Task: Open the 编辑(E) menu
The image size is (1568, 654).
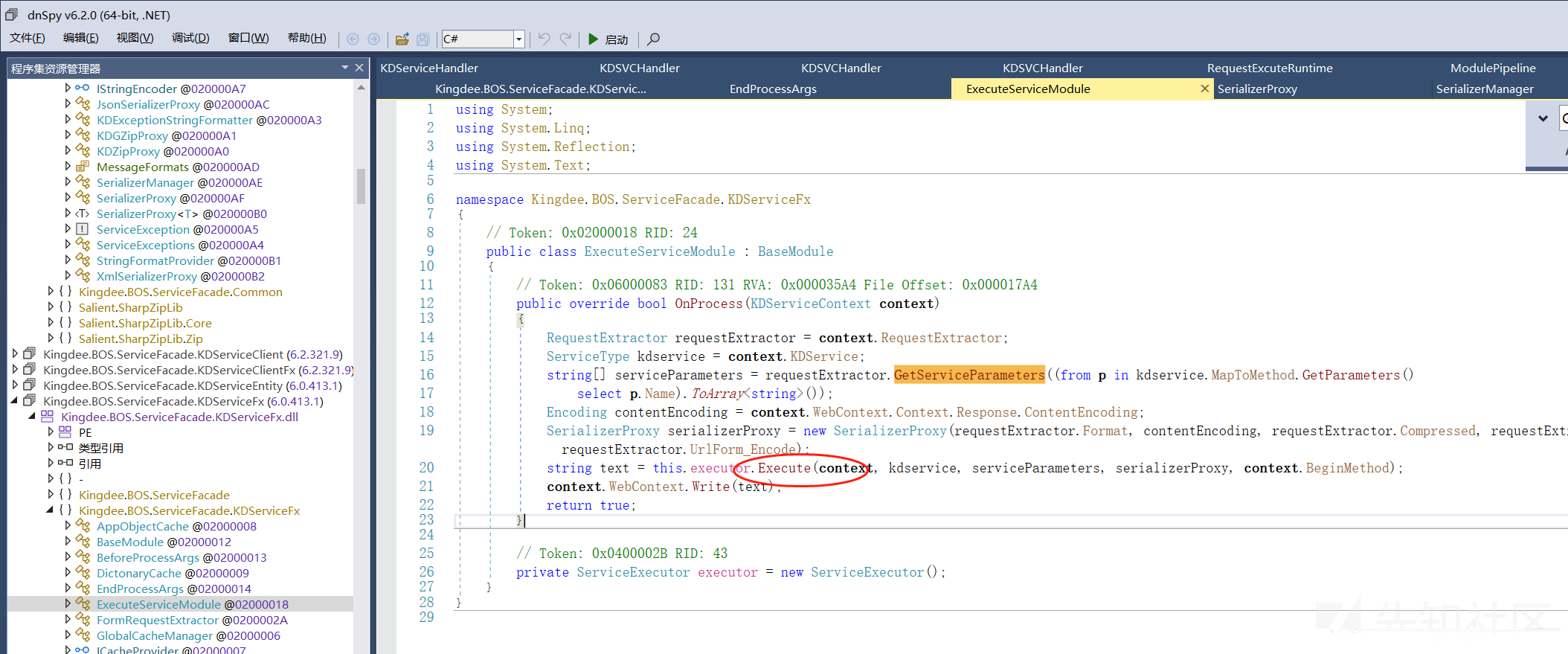Action: tap(81, 38)
